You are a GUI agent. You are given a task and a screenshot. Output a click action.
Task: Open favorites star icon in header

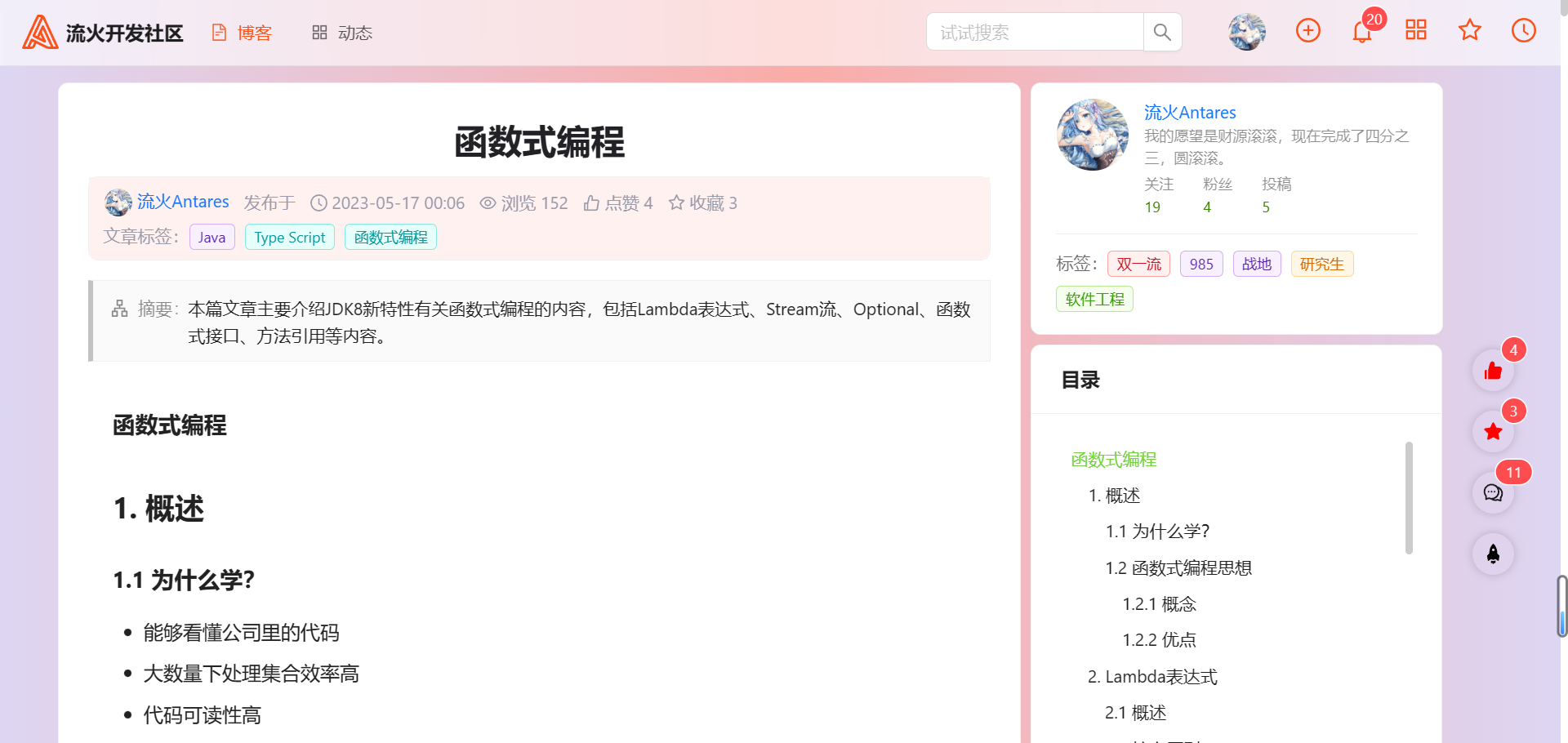click(1470, 30)
